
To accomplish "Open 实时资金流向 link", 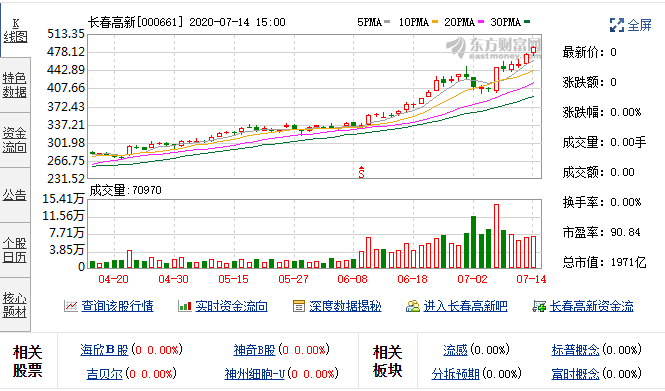I will click(x=232, y=306).
